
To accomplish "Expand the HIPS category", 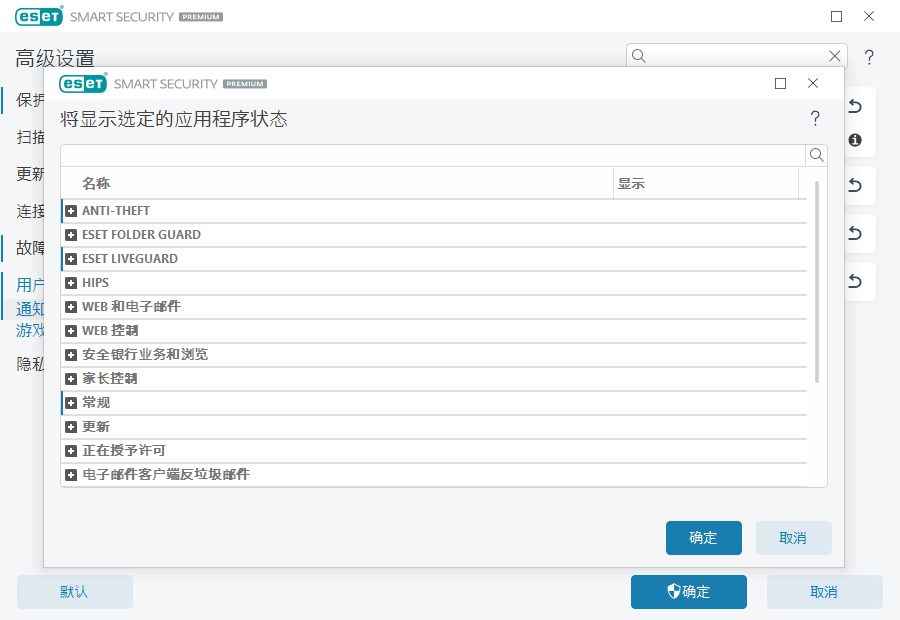I will (x=71, y=283).
